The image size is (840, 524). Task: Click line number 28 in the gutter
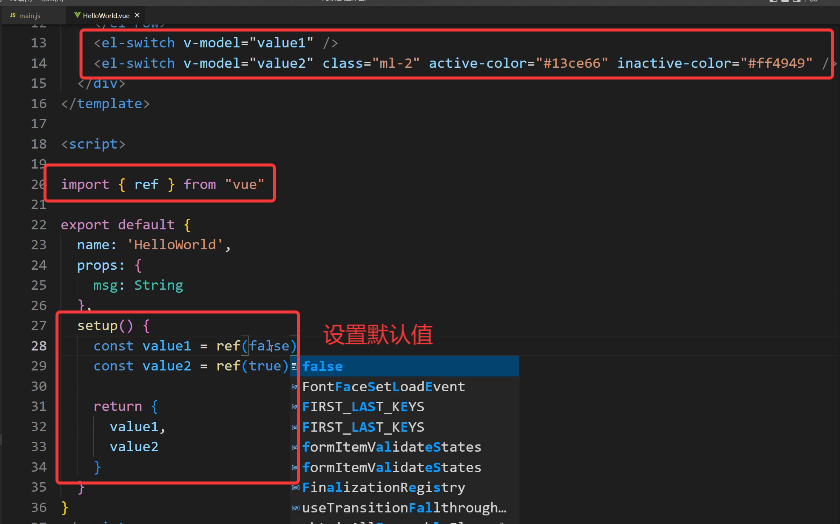tap(39, 346)
